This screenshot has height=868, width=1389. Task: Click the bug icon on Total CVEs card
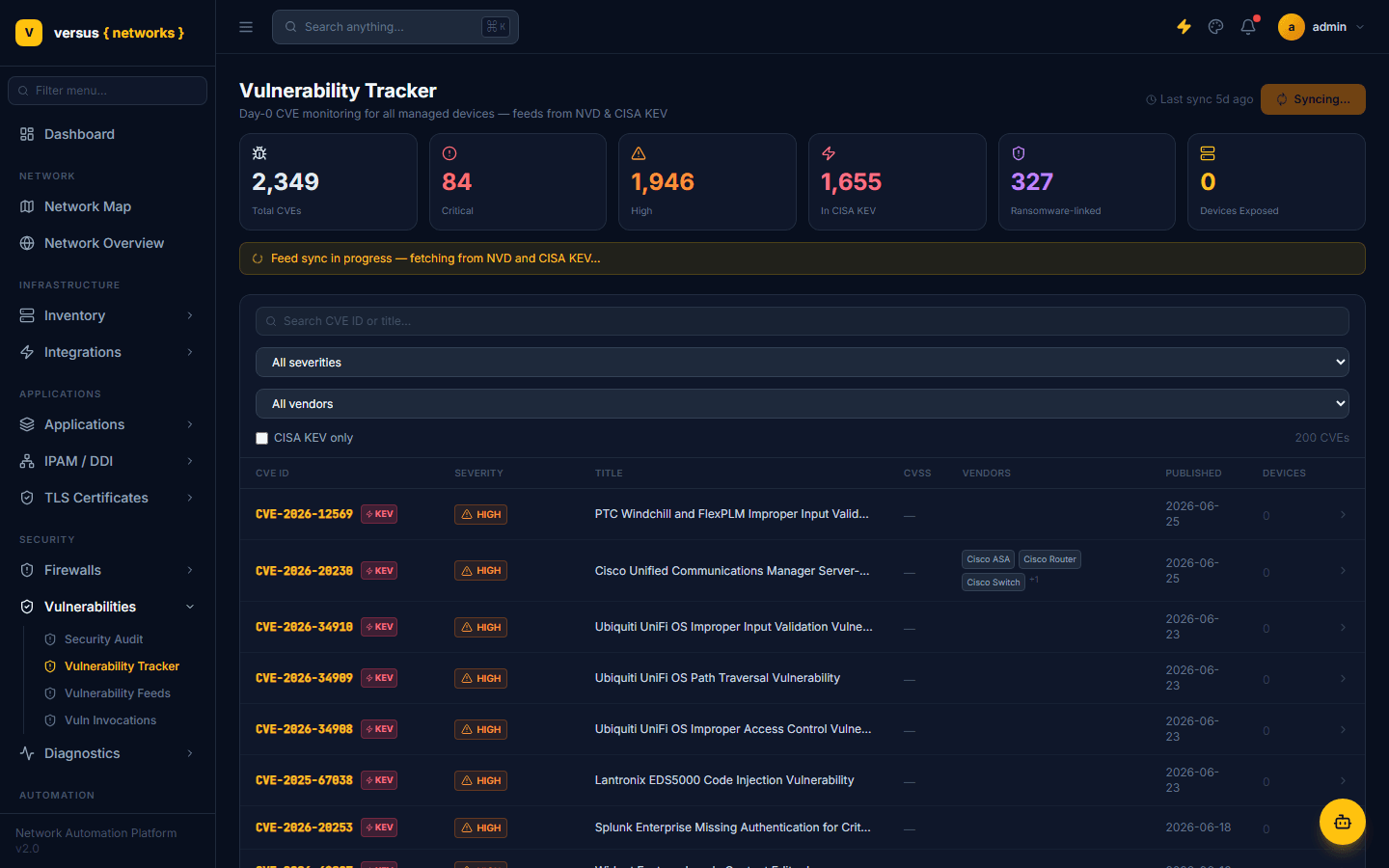coord(259,153)
